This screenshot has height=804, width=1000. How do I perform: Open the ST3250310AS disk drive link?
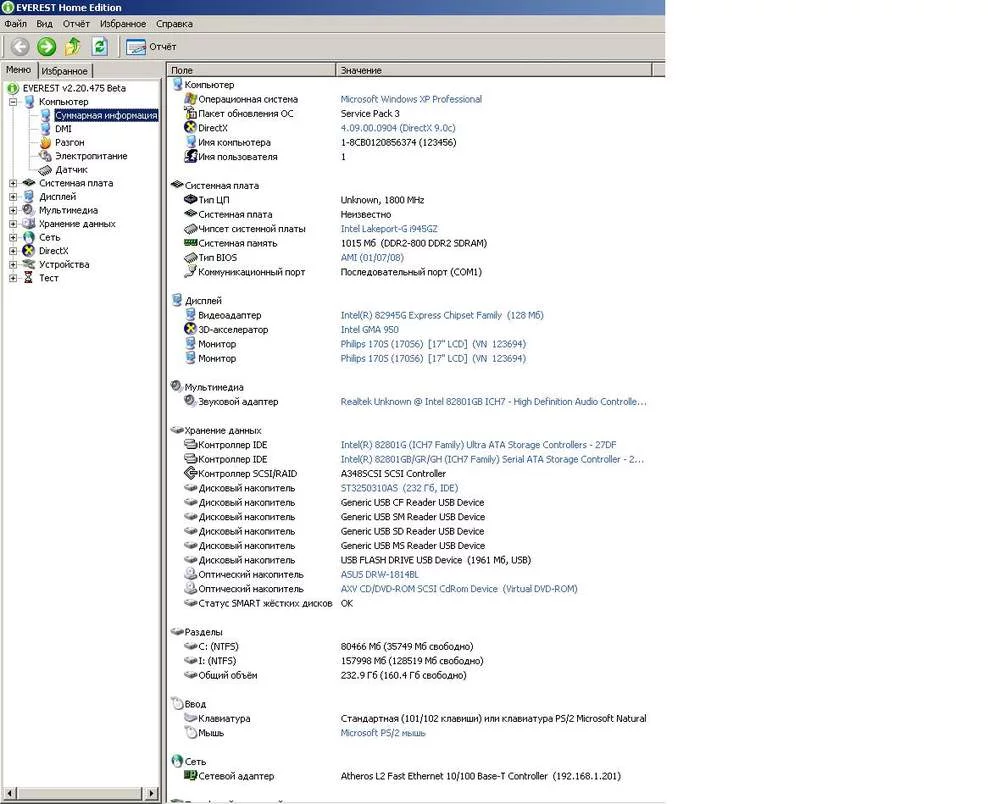pos(399,488)
